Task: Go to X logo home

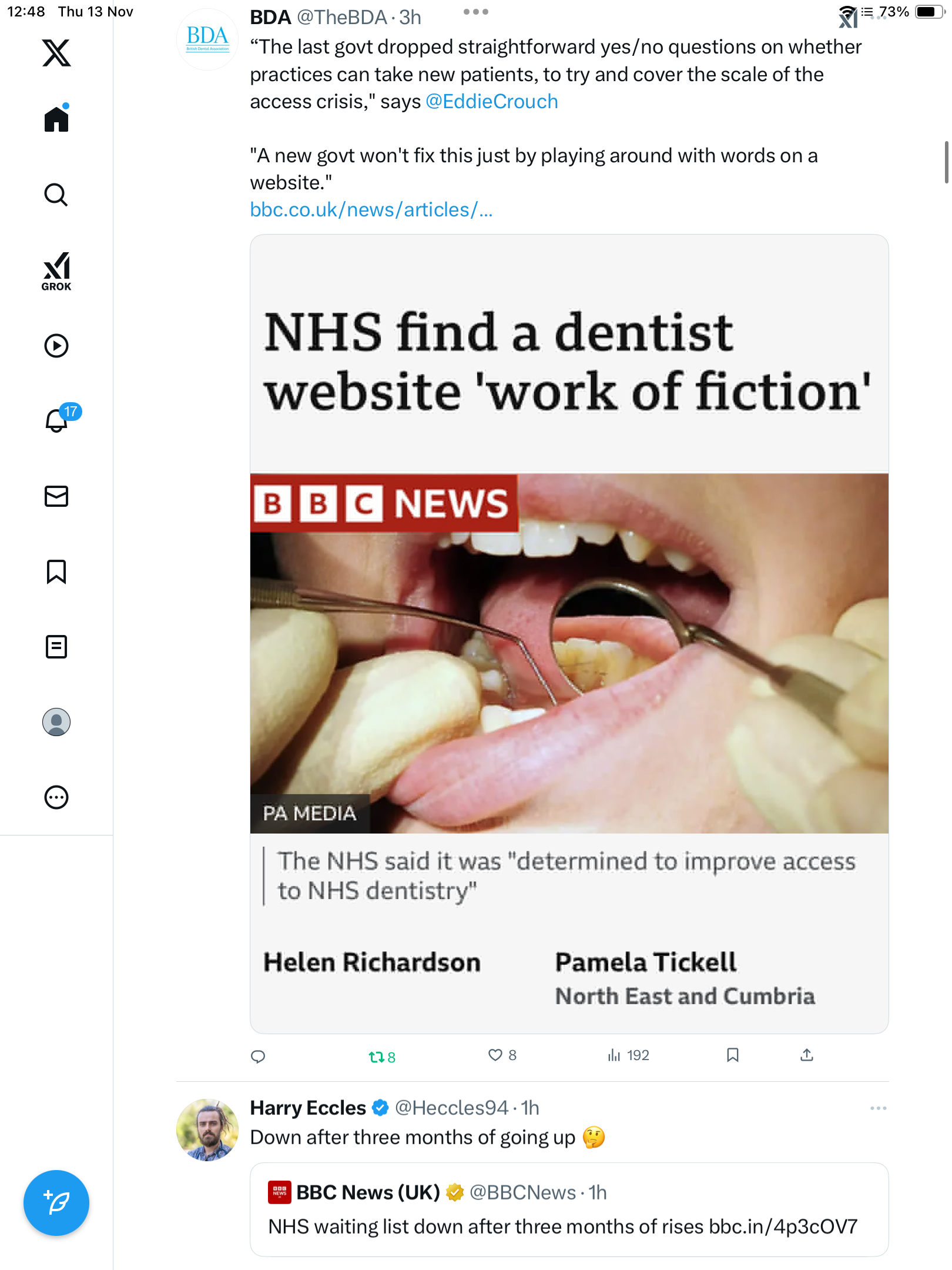Action: click(56, 53)
